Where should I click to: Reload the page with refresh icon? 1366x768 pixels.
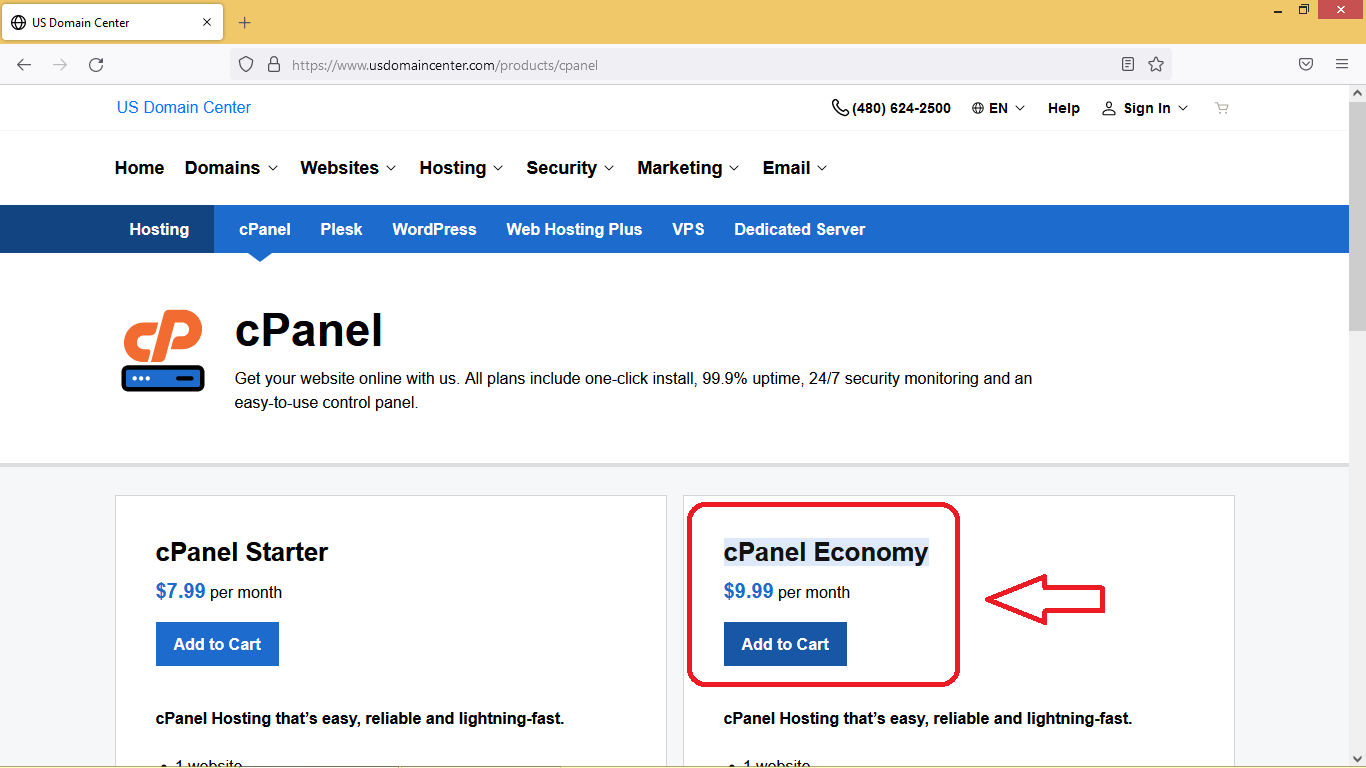click(x=96, y=64)
